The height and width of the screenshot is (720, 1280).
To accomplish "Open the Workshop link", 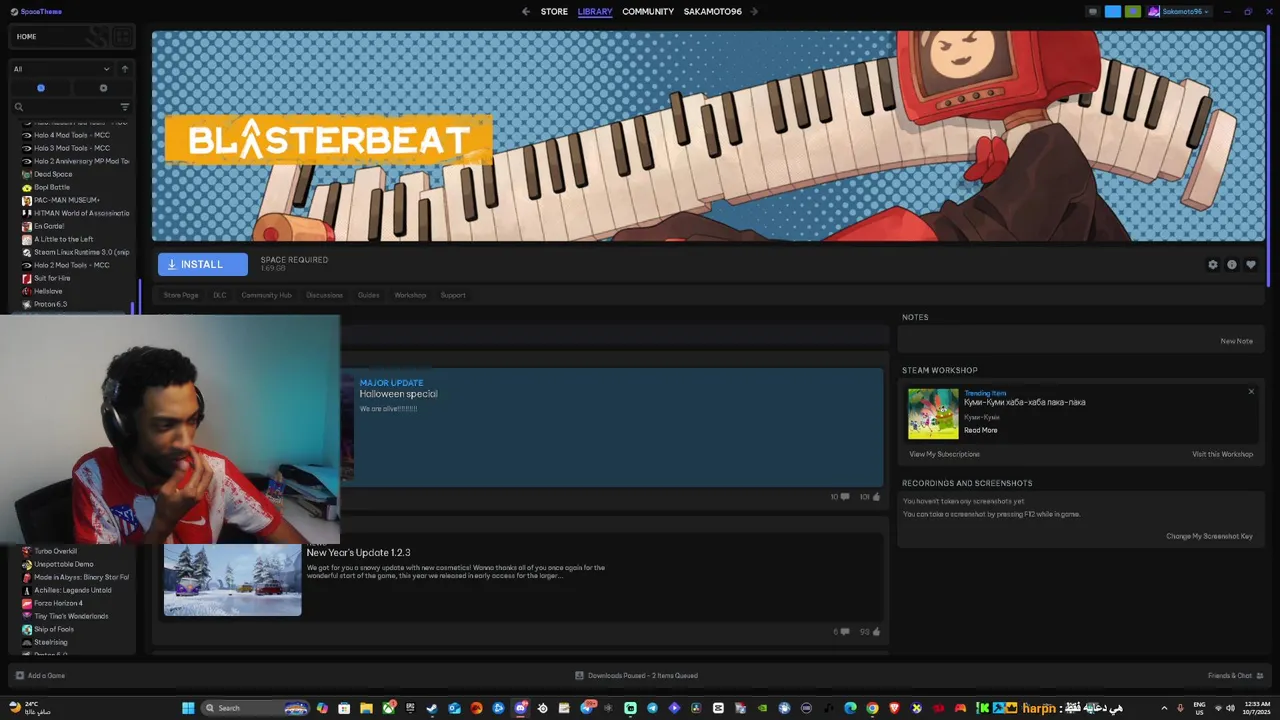I will coord(410,295).
